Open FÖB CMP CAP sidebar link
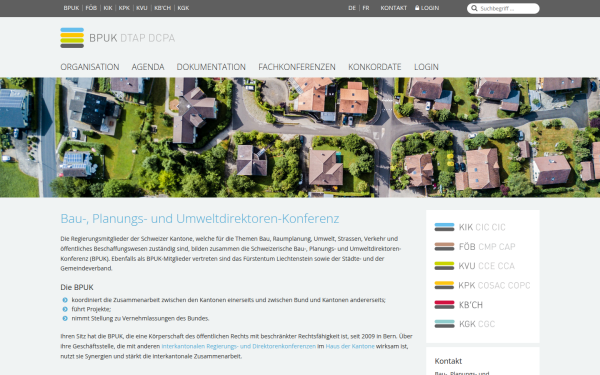This screenshot has height=375, width=600. 487,247
